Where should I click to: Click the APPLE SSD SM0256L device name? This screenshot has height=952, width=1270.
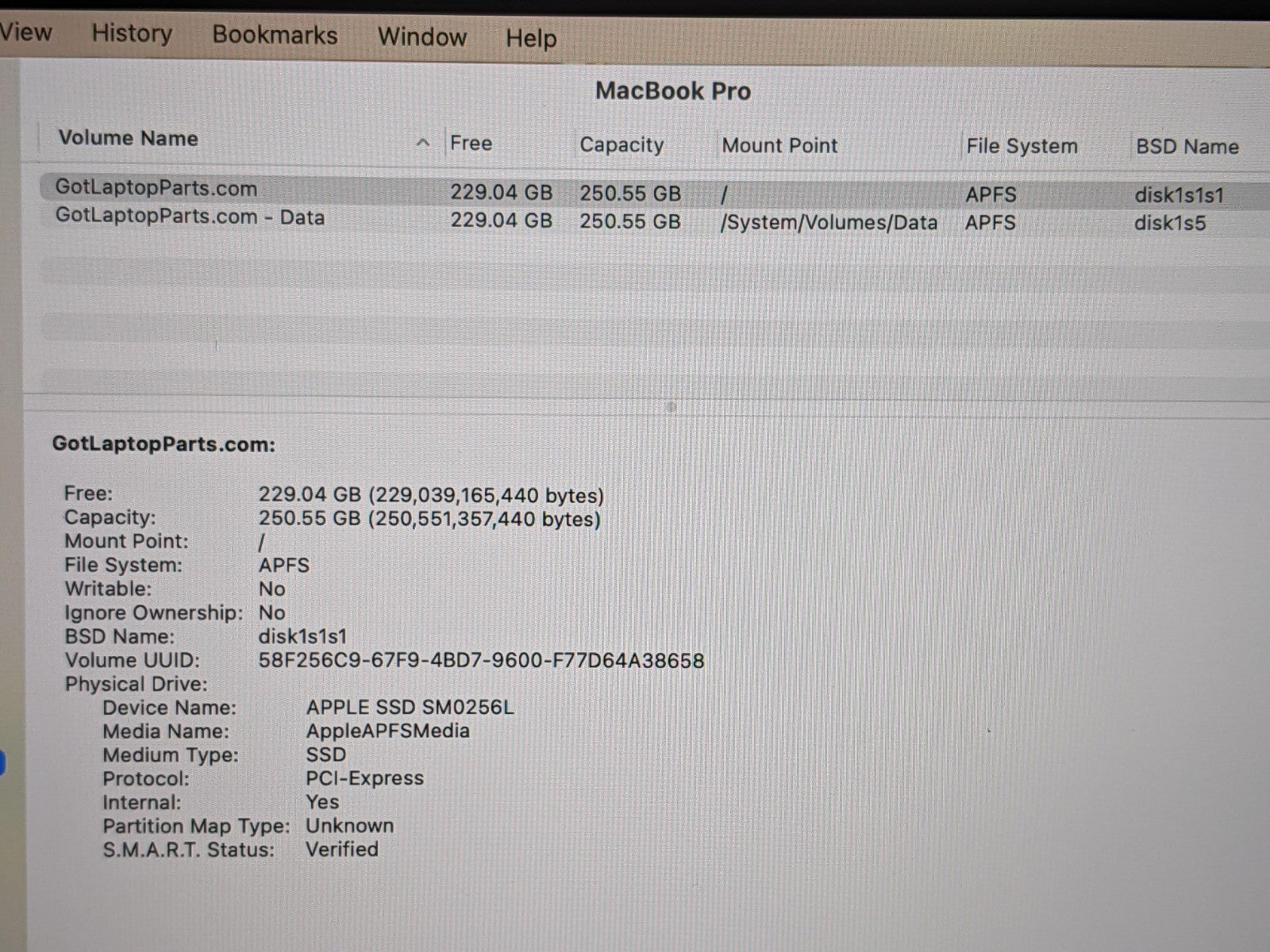(x=410, y=707)
